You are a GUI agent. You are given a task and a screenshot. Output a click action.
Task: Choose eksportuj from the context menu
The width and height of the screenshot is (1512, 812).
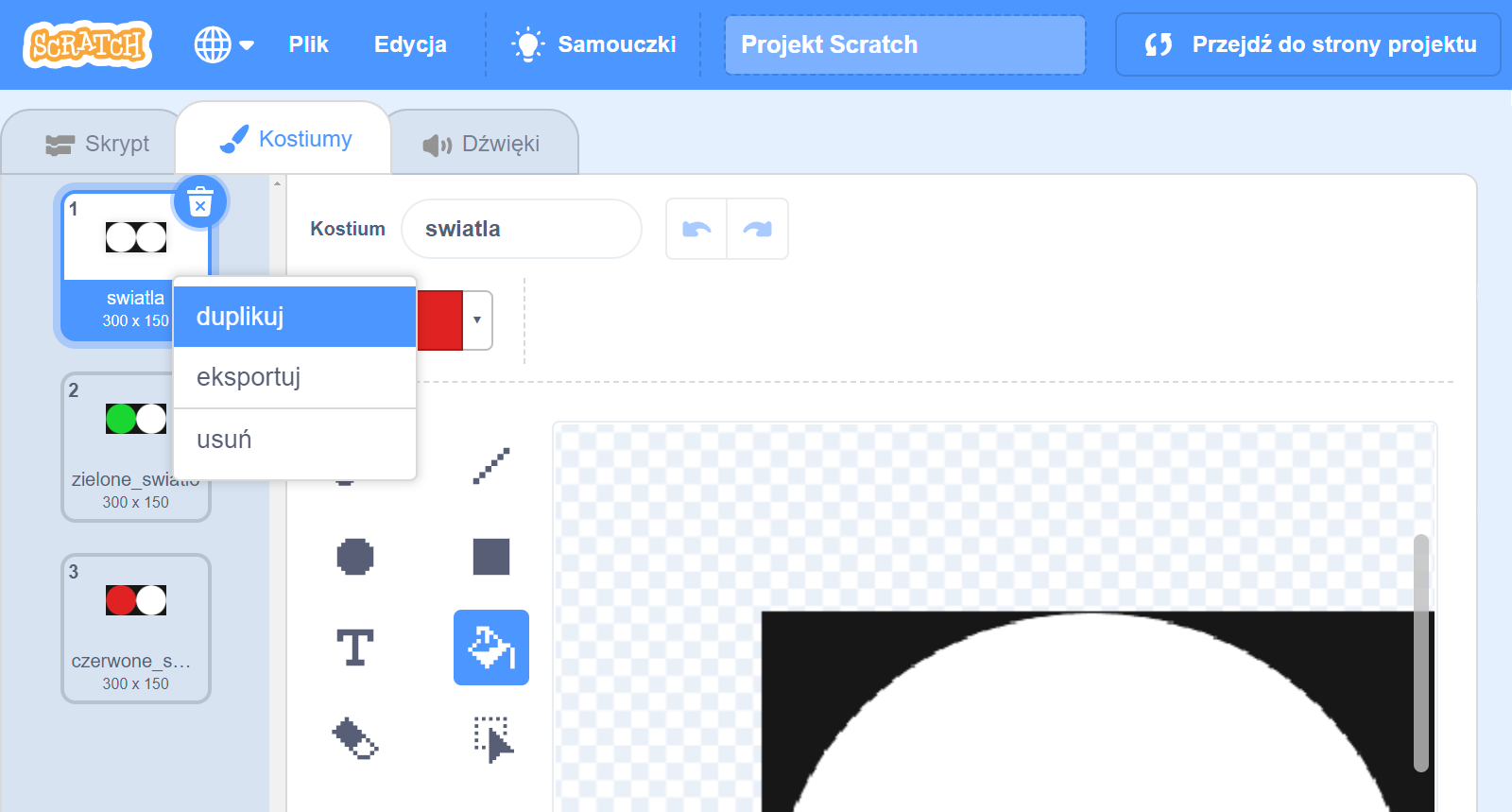pyautogui.click(x=295, y=377)
